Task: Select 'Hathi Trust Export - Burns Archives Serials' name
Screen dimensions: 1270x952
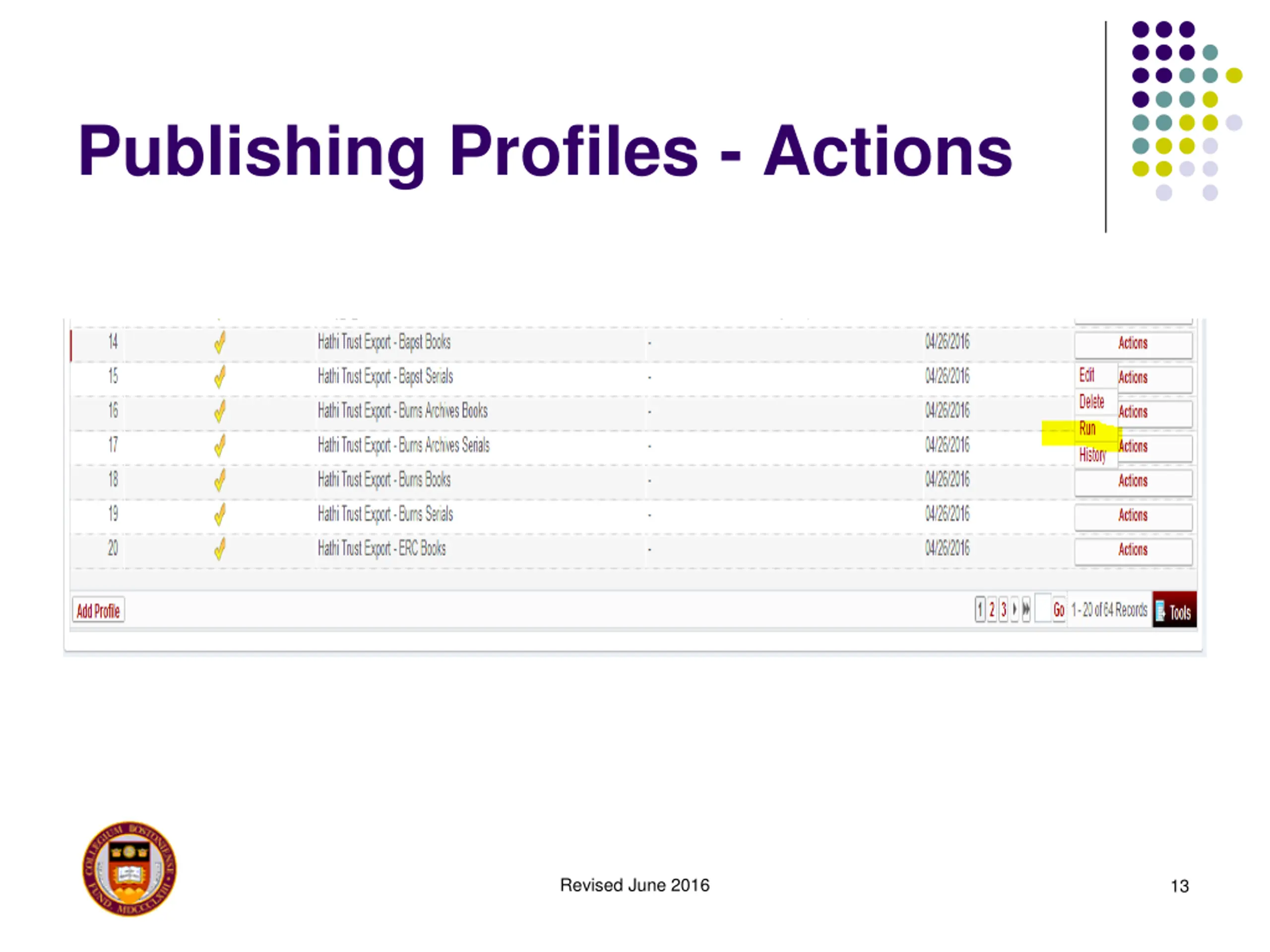Action: tap(404, 446)
